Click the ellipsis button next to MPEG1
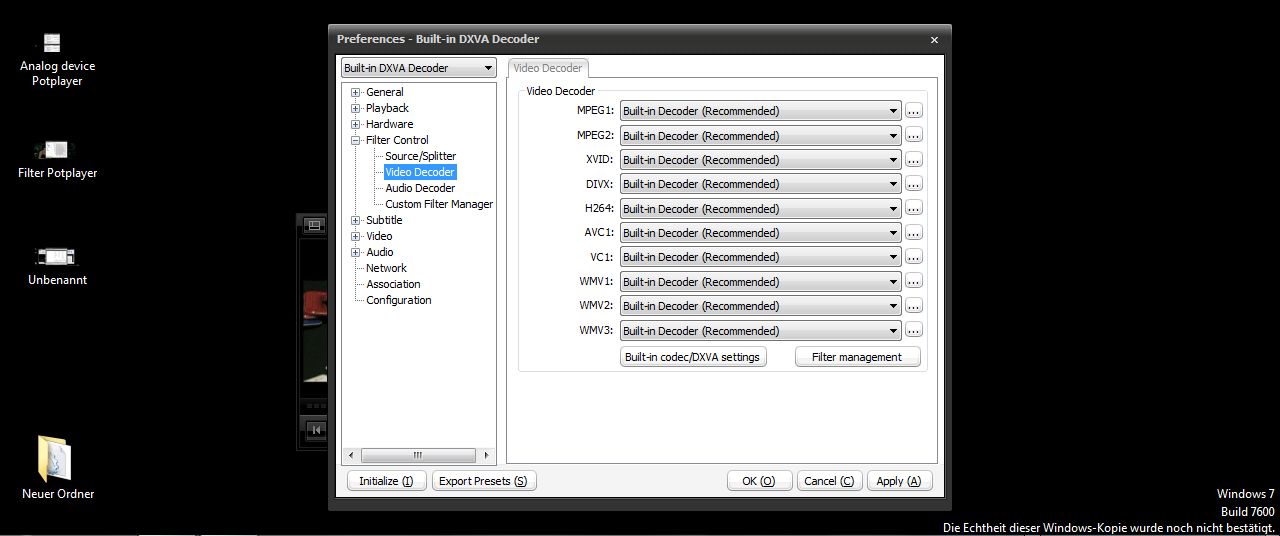The image size is (1280, 536). pyautogui.click(x=913, y=111)
